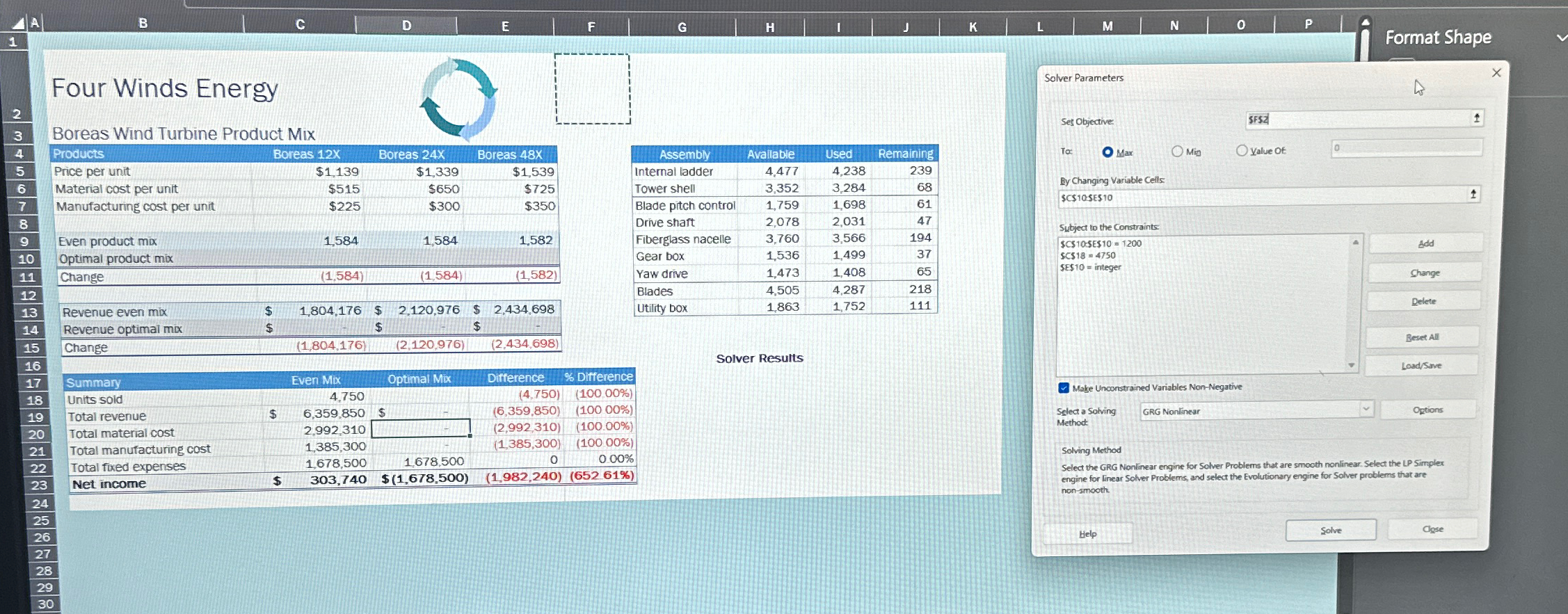Click the Net income Even Mix value 303,740
Viewport: 1568px width, 614px height.
coord(338,479)
